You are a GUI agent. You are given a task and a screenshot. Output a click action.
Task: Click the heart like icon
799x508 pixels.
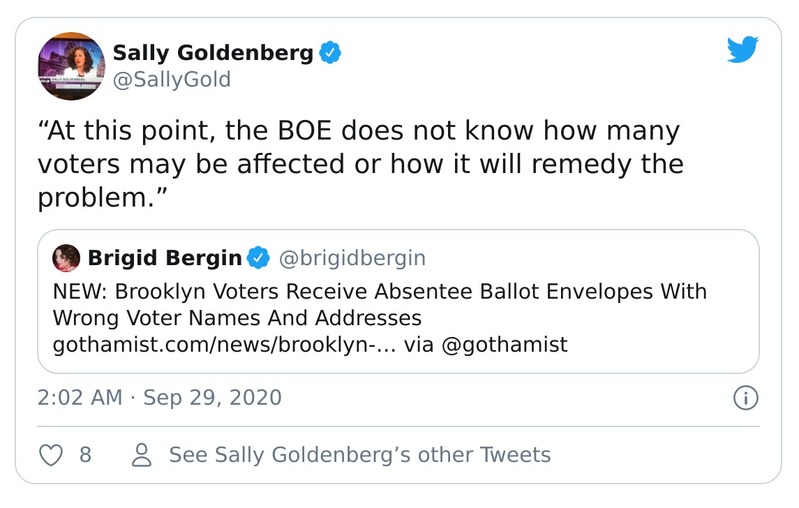coord(50,455)
